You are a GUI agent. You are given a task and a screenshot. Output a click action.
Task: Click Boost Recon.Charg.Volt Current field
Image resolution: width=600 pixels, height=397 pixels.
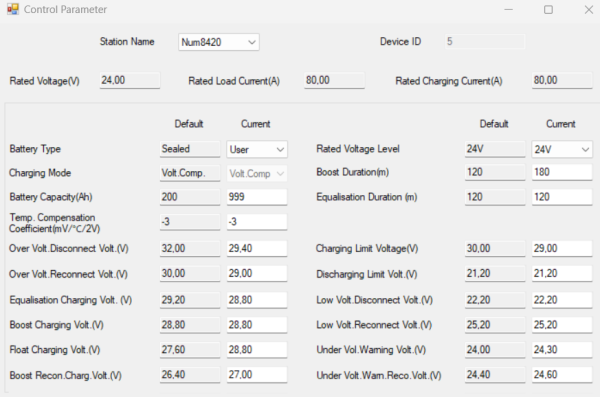[257, 375]
